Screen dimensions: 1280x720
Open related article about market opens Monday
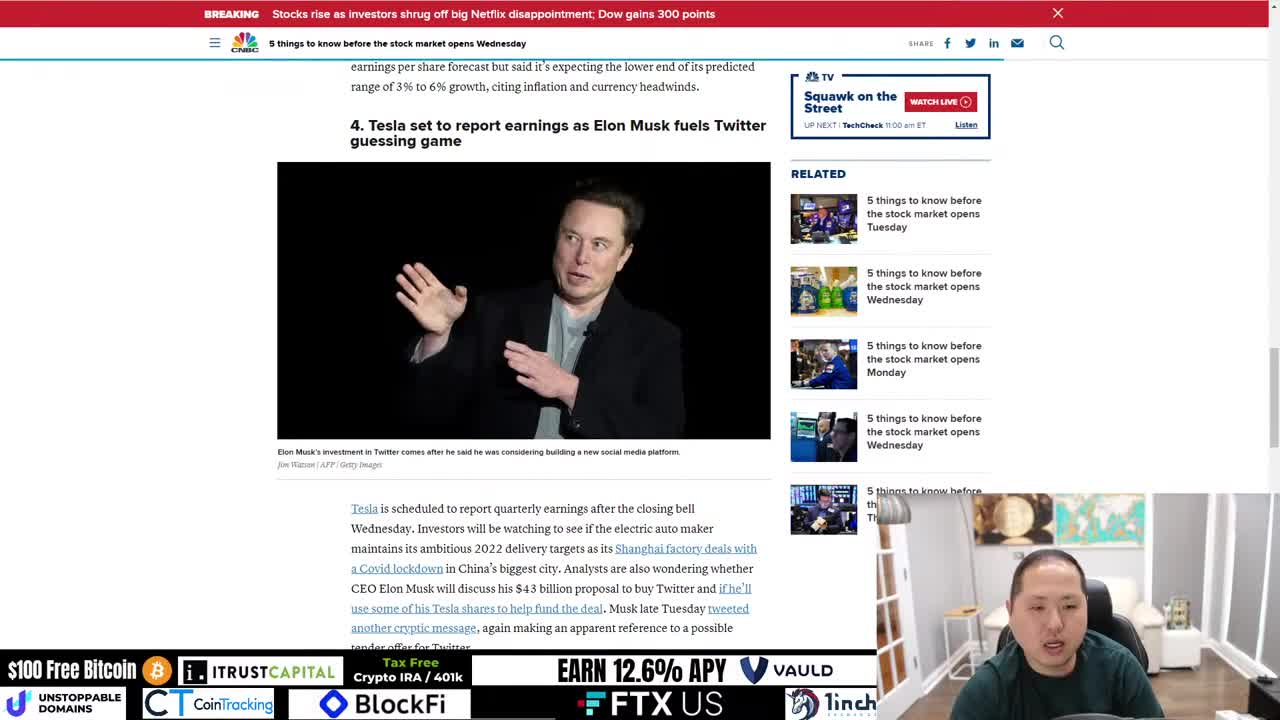[923, 359]
